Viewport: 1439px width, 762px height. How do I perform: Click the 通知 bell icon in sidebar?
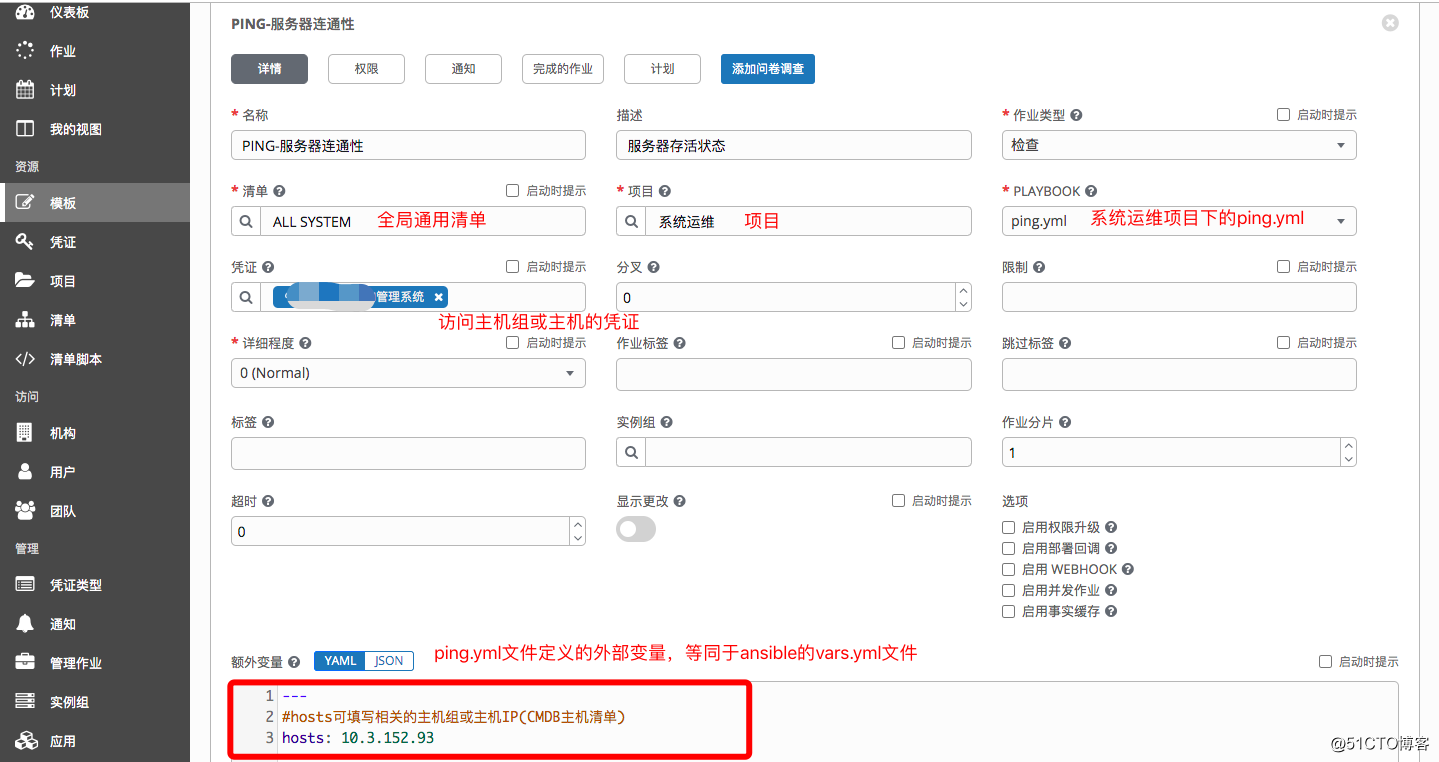[x=25, y=624]
